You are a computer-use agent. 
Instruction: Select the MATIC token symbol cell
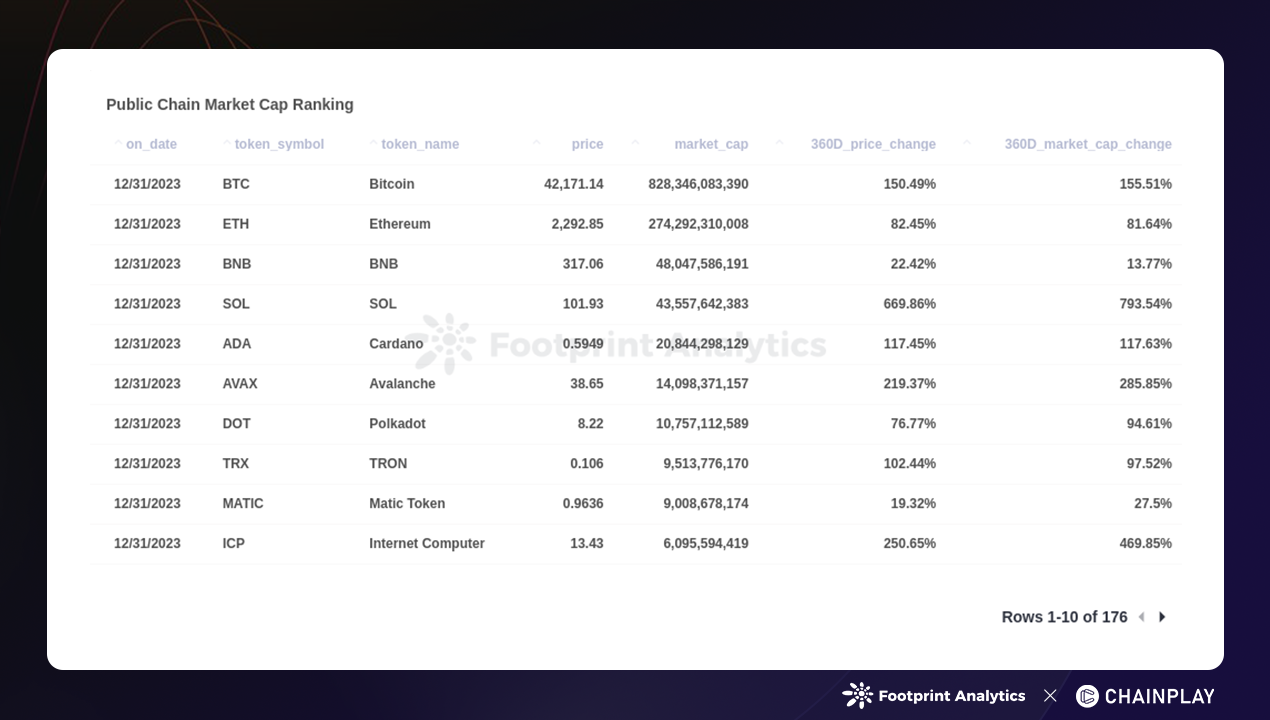[243, 504]
